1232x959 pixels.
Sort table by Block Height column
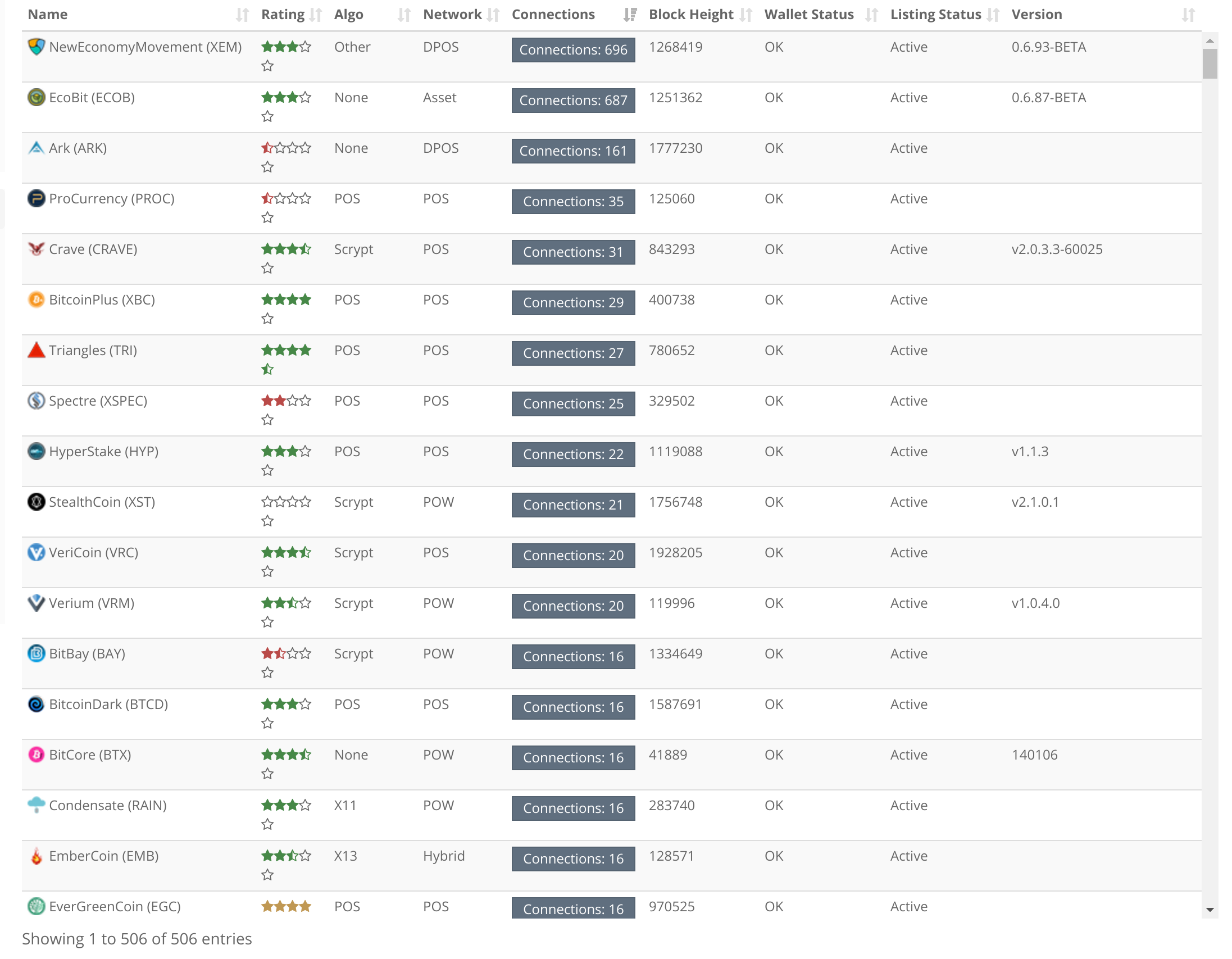701,15
